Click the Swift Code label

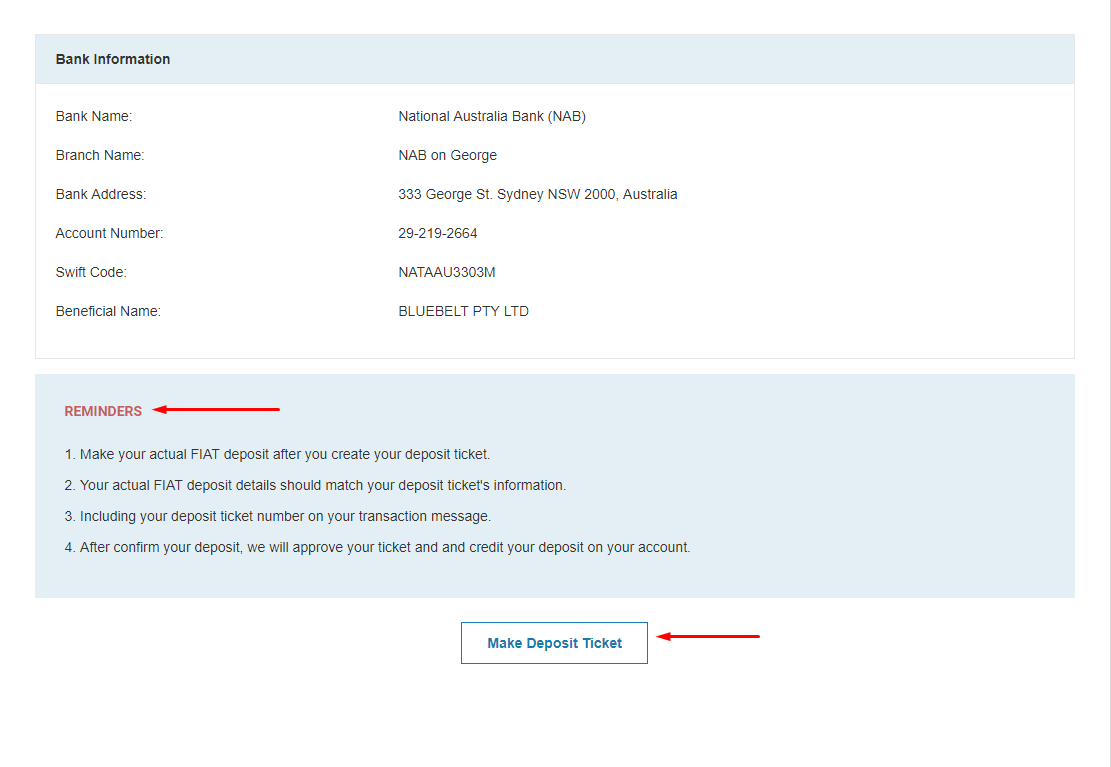[x=91, y=272]
